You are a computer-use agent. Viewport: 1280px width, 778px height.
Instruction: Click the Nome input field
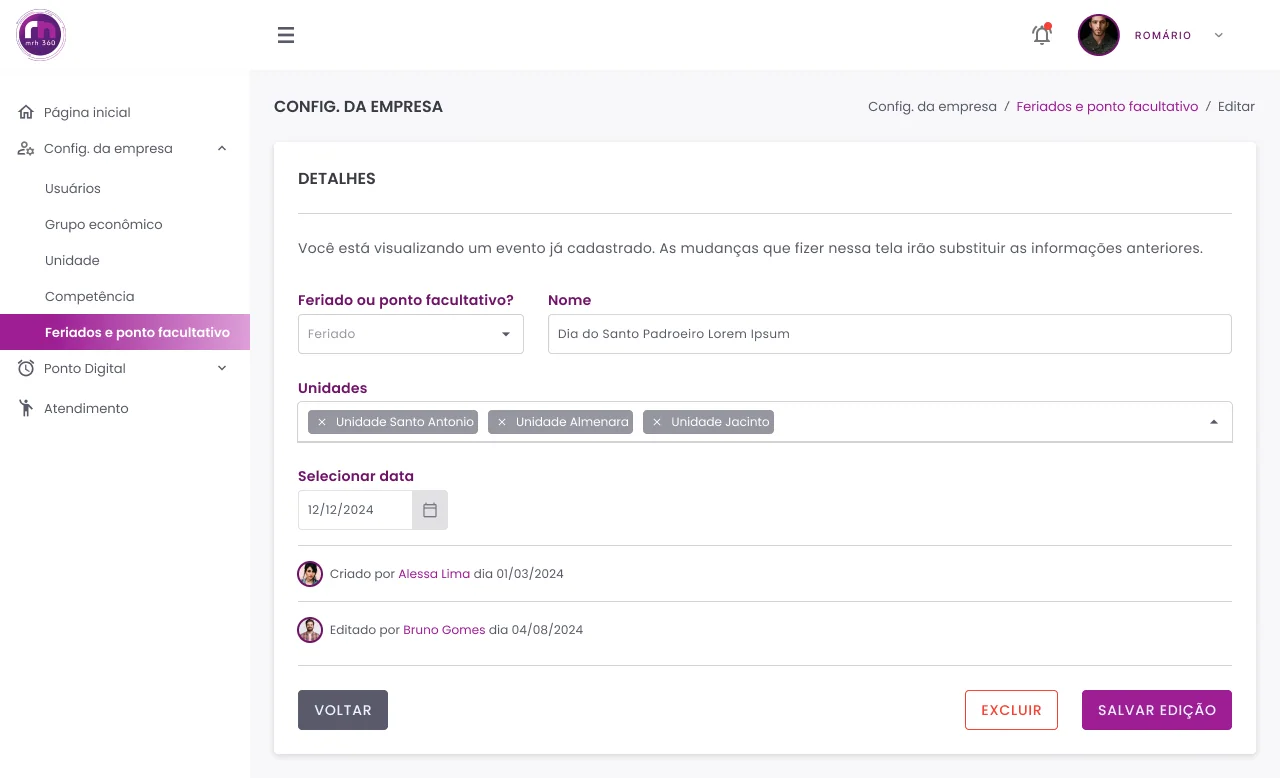click(x=890, y=334)
